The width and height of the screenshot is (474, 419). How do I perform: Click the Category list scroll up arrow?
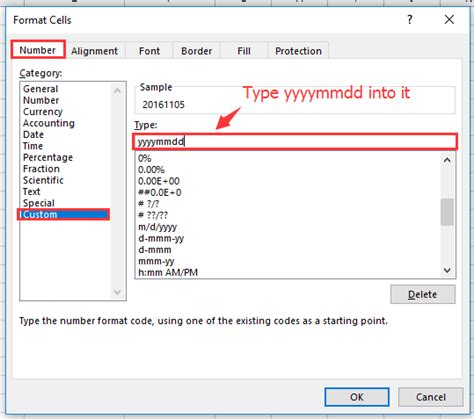(117, 91)
